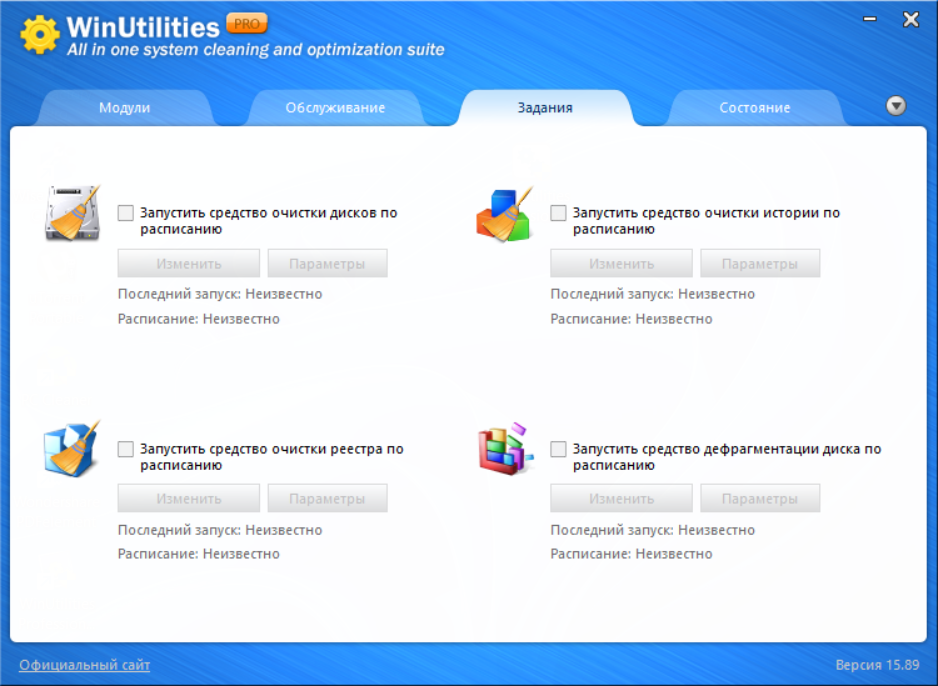
Task: Open the Состояние tab
Action: [x=755, y=108]
